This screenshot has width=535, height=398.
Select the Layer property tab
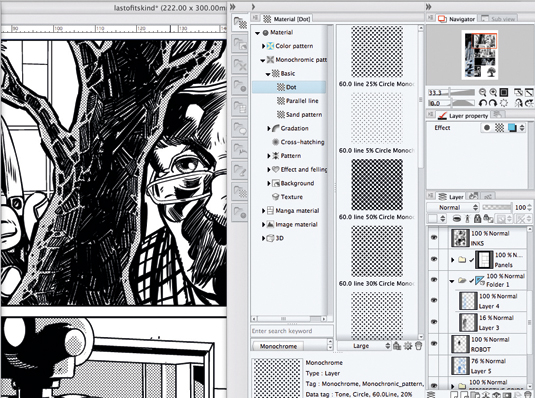click(463, 116)
